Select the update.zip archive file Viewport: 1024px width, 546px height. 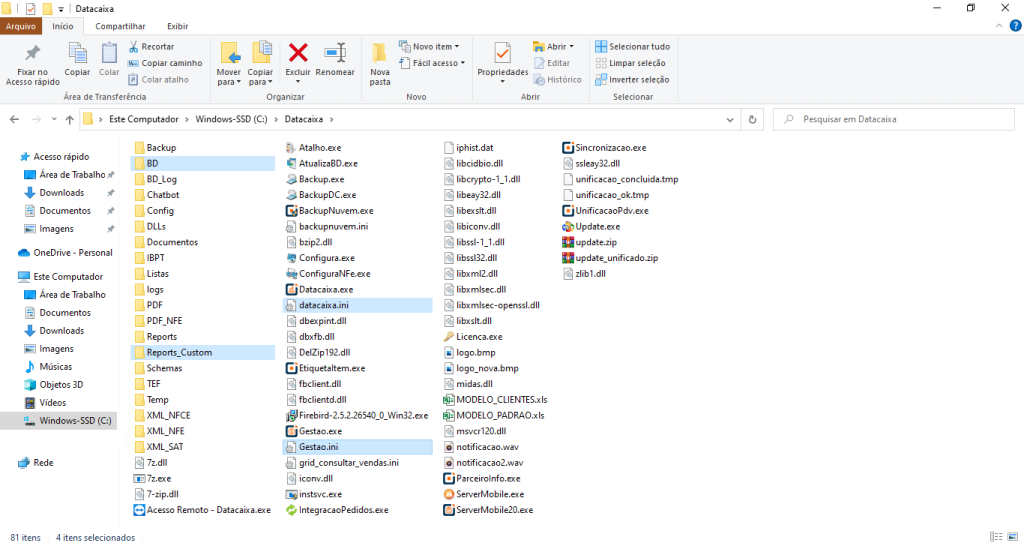(596, 242)
